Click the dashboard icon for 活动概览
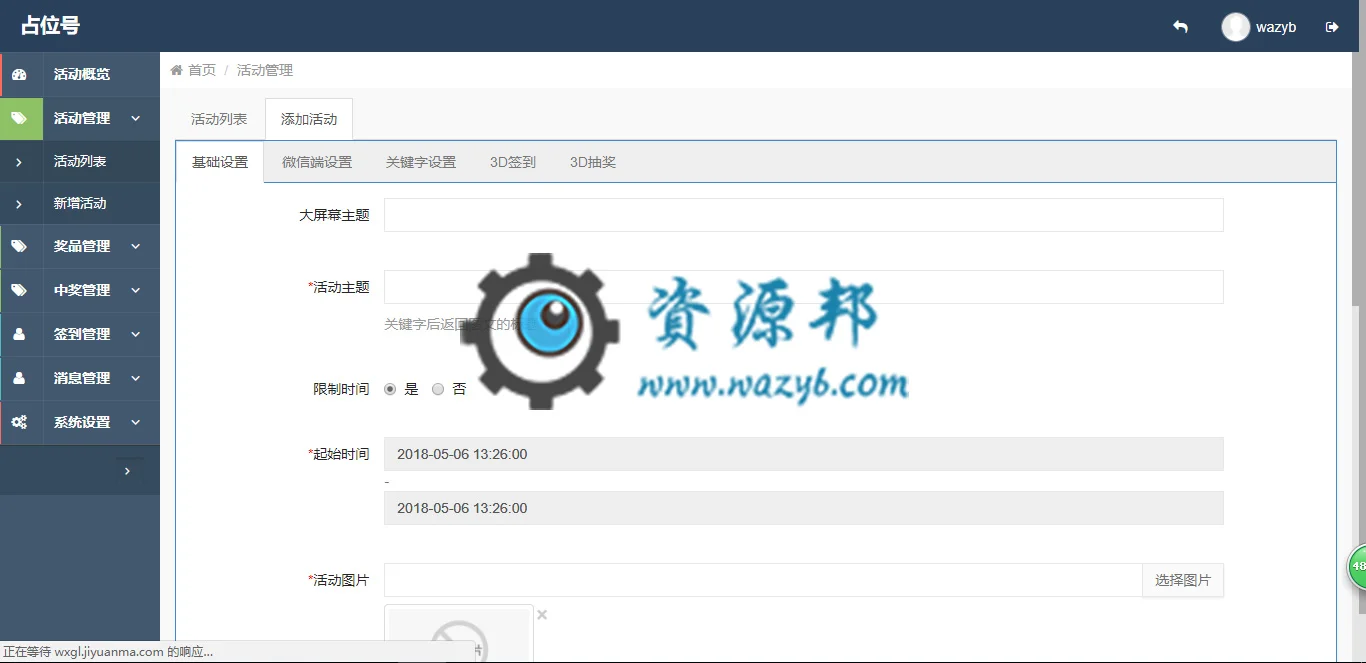 (19, 74)
